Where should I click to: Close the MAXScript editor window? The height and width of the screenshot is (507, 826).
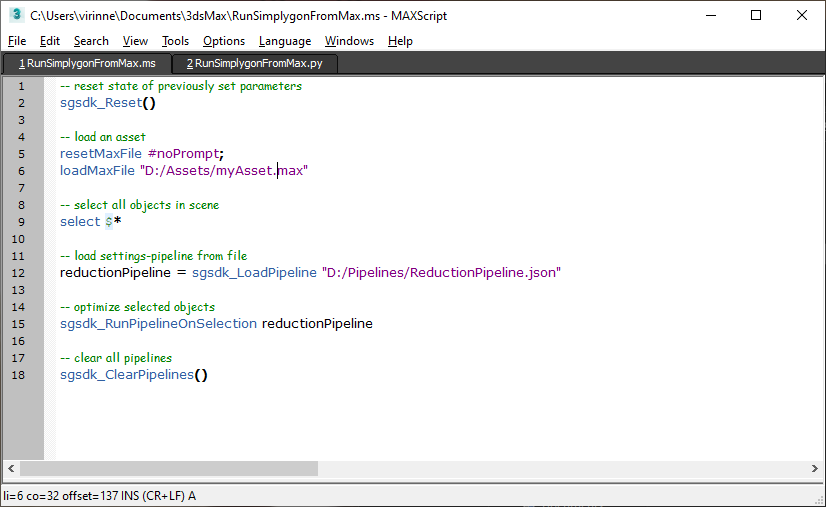click(802, 15)
